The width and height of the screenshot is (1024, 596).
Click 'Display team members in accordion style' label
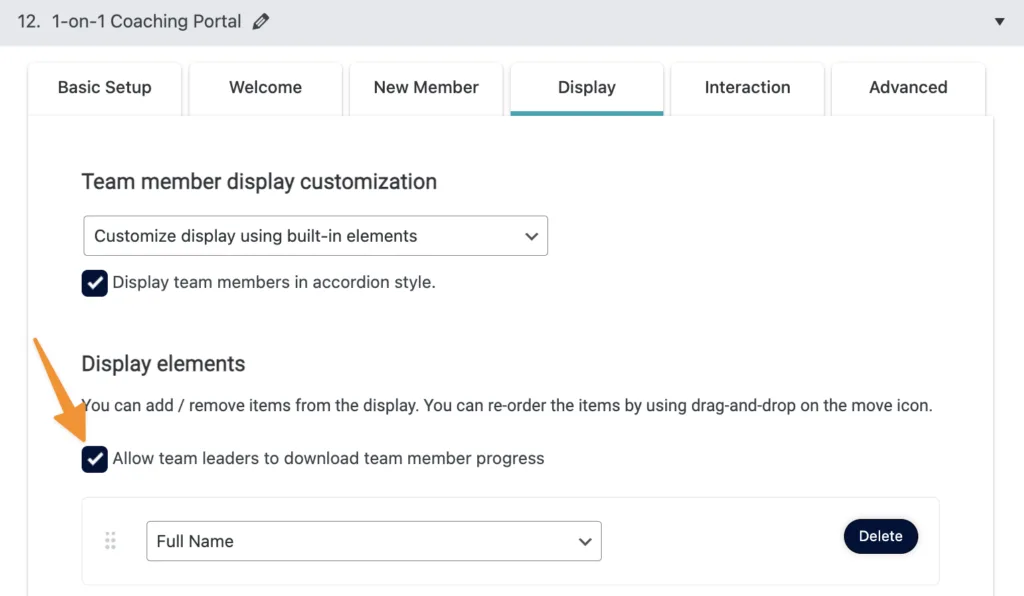tap(274, 283)
